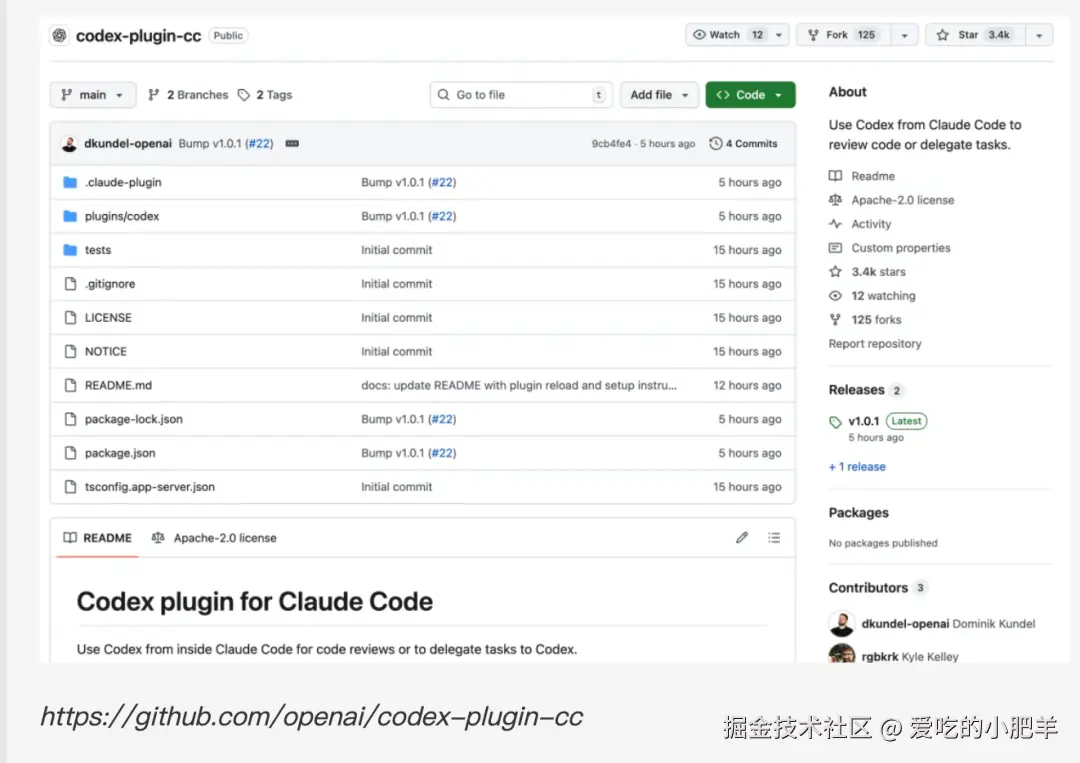Screen dimensions: 1080x763
Task: Click the release tag icon beside v1.0.1
Action: click(835, 421)
